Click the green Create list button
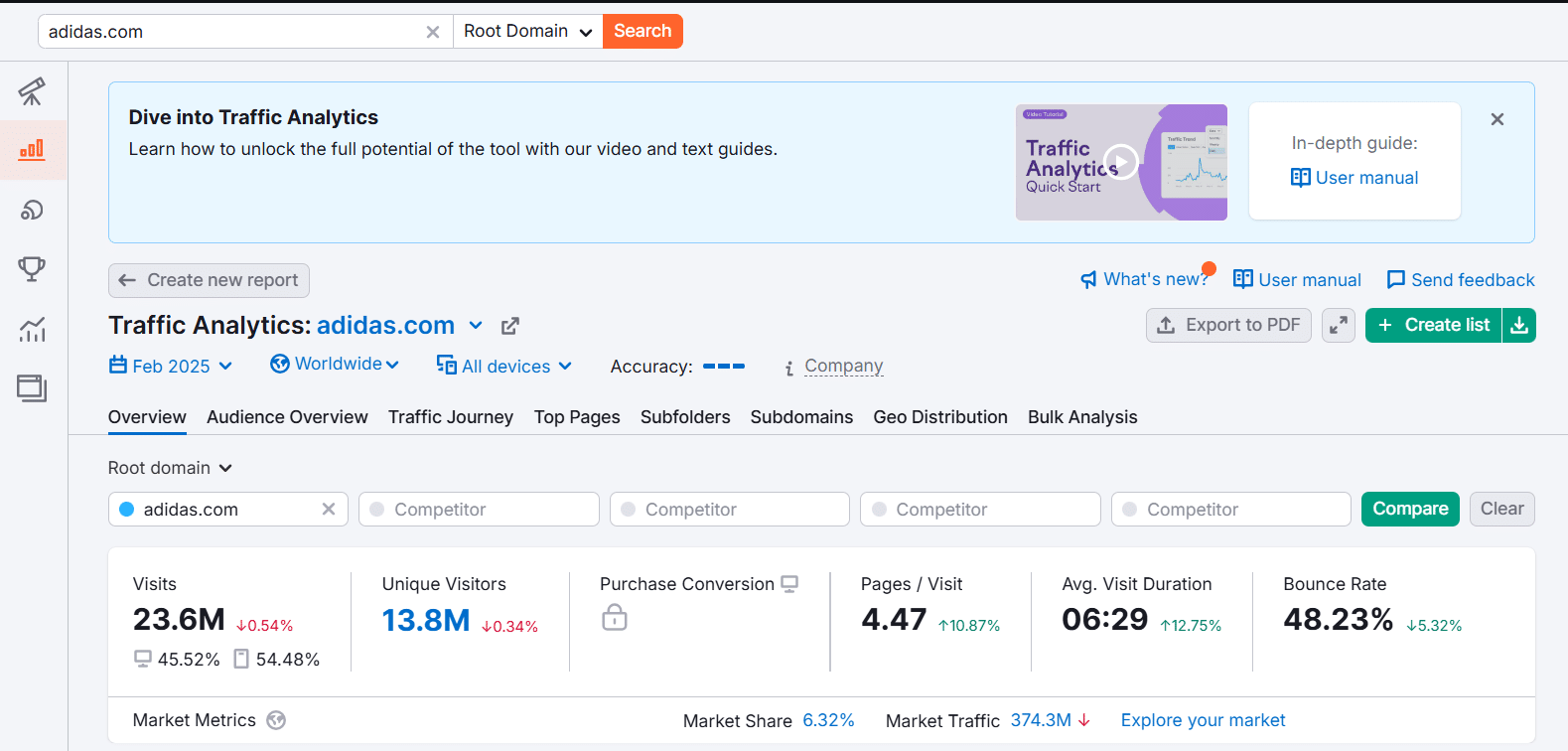 click(1433, 325)
